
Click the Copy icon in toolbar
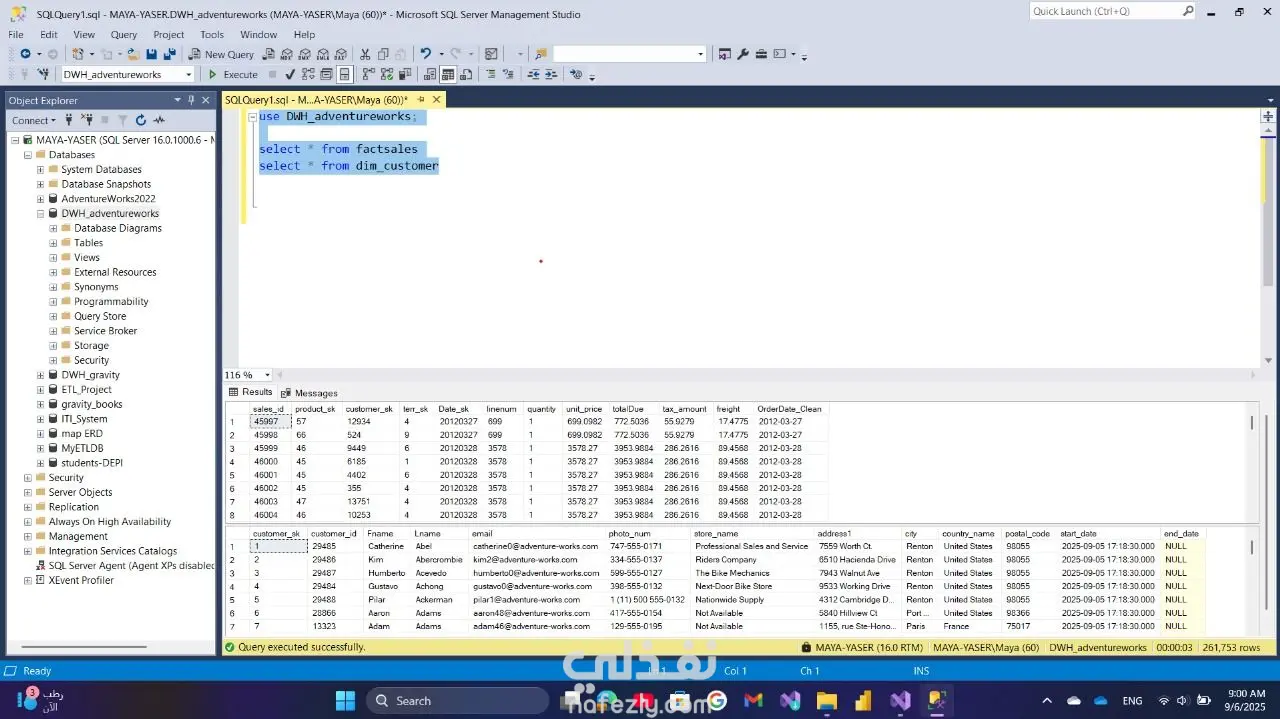383,54
